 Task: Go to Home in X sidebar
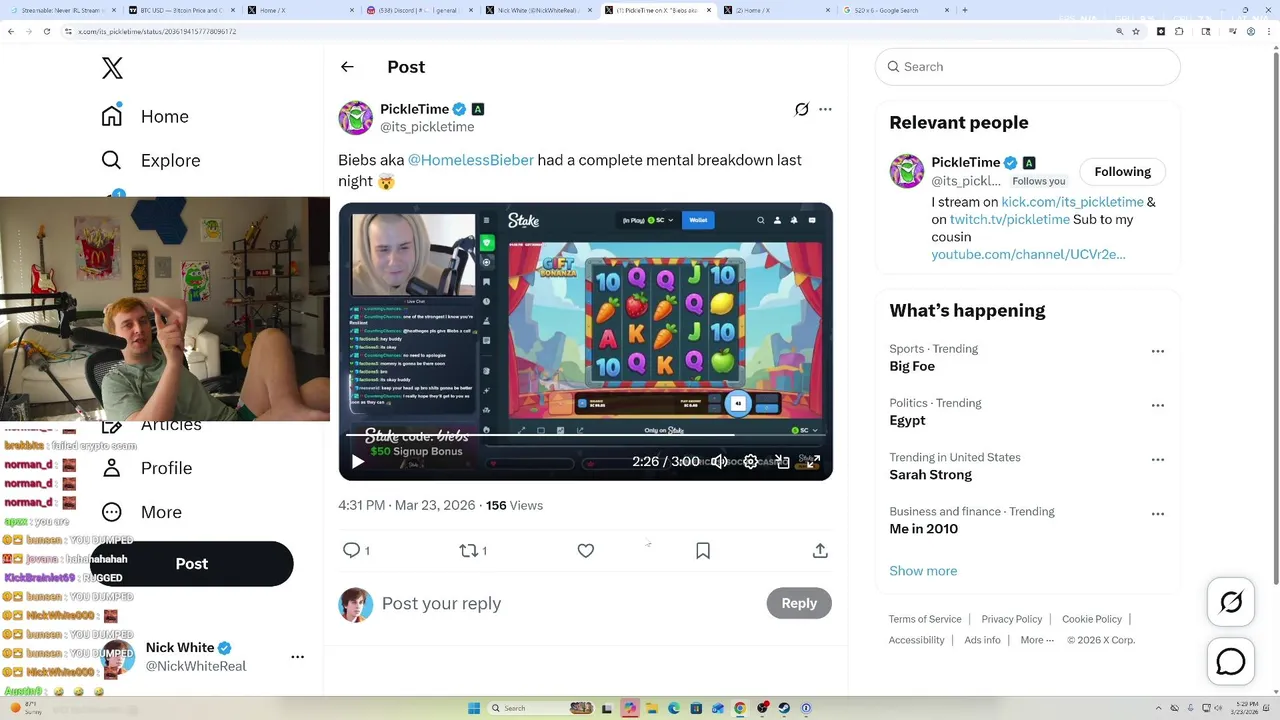(x=145, y=116)
